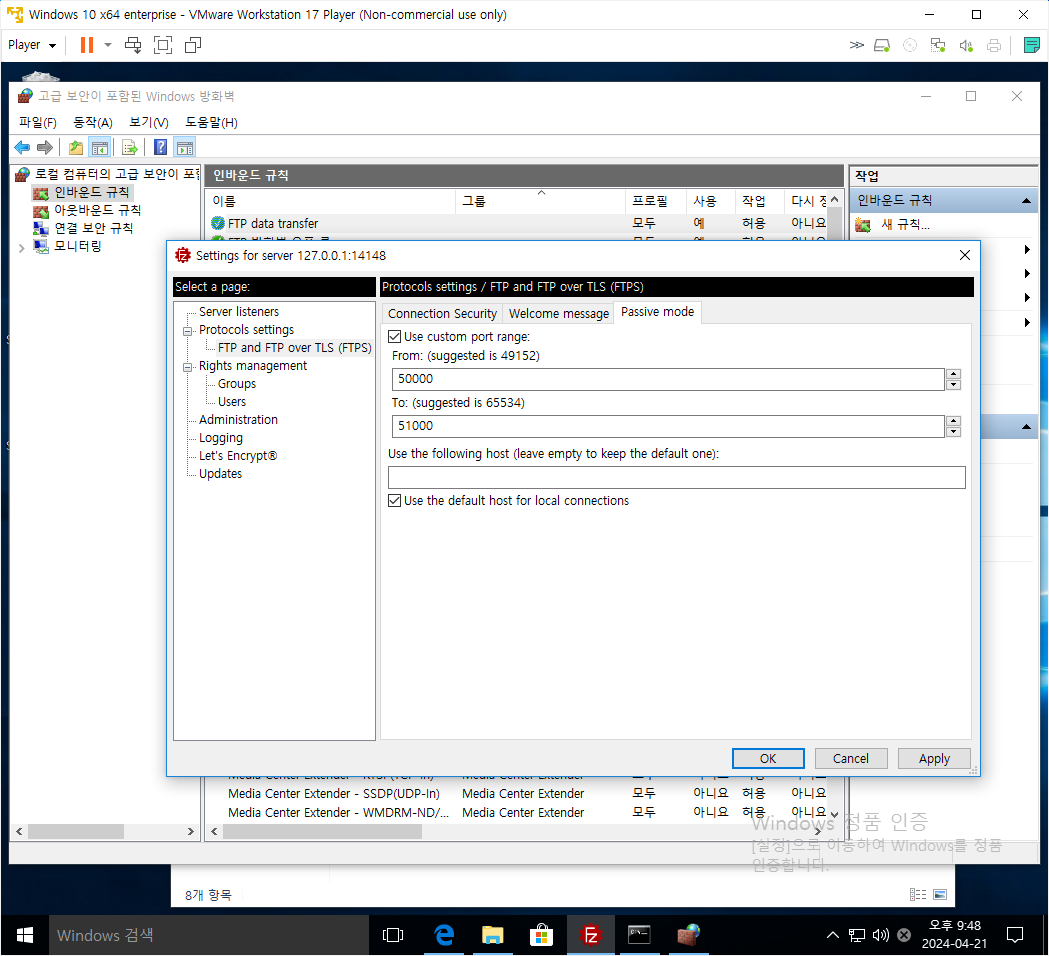Click the To port field showing 51000
This screenshot has width=1049, height=956.
point(668,426)
